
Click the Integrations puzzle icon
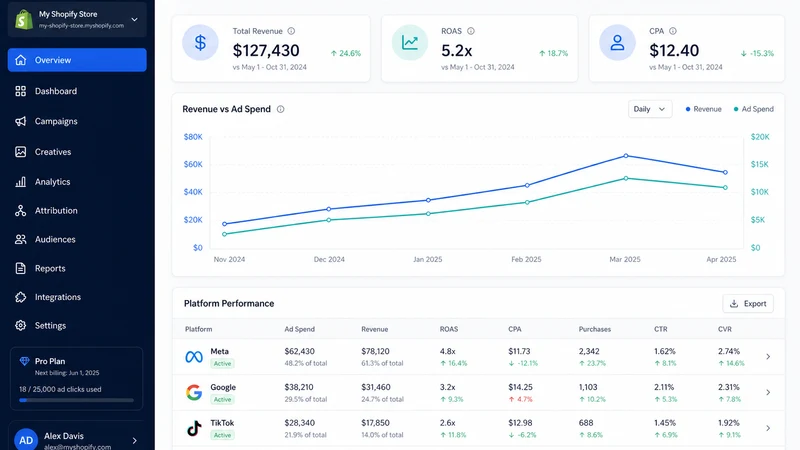click(x=20, y=297)
